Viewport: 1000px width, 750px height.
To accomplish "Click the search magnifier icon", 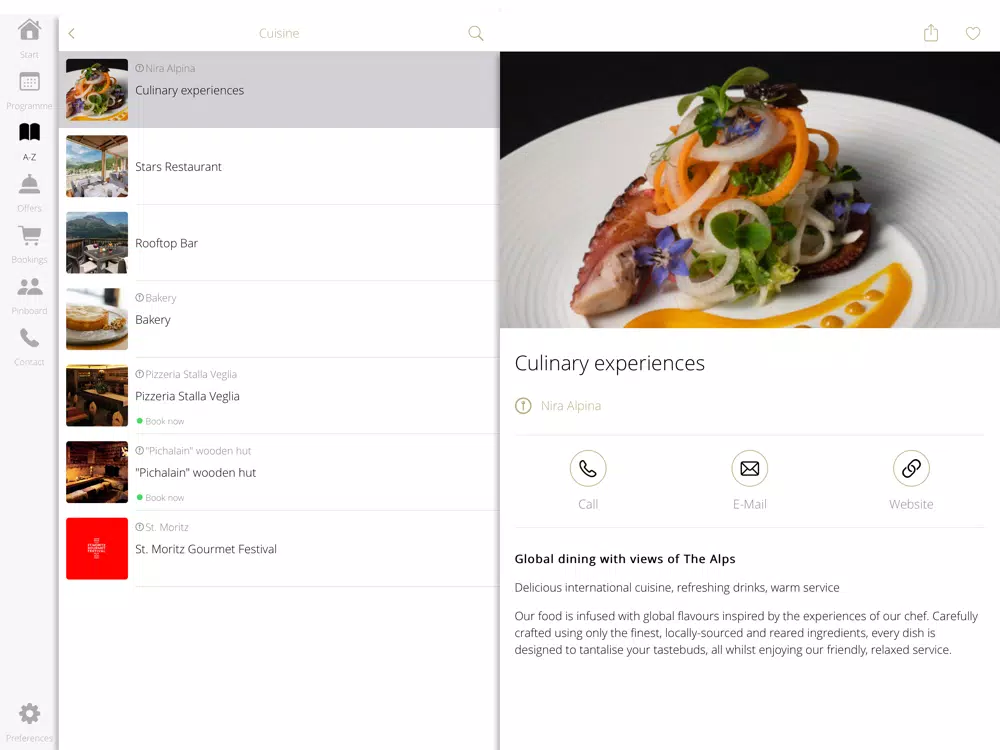I will point(476,33).
